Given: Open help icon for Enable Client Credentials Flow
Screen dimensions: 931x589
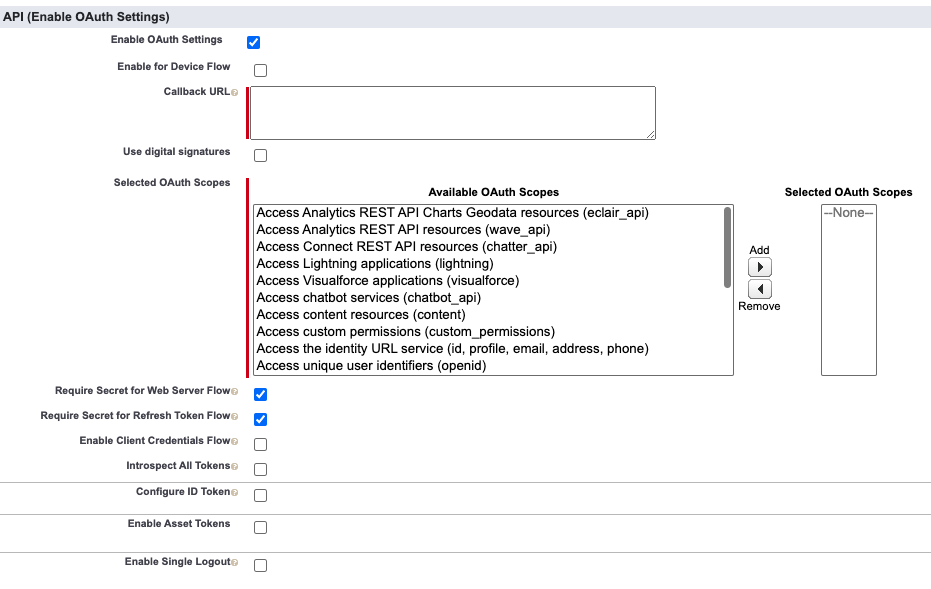Looking at the screenshot, I should tap(235, 442).
